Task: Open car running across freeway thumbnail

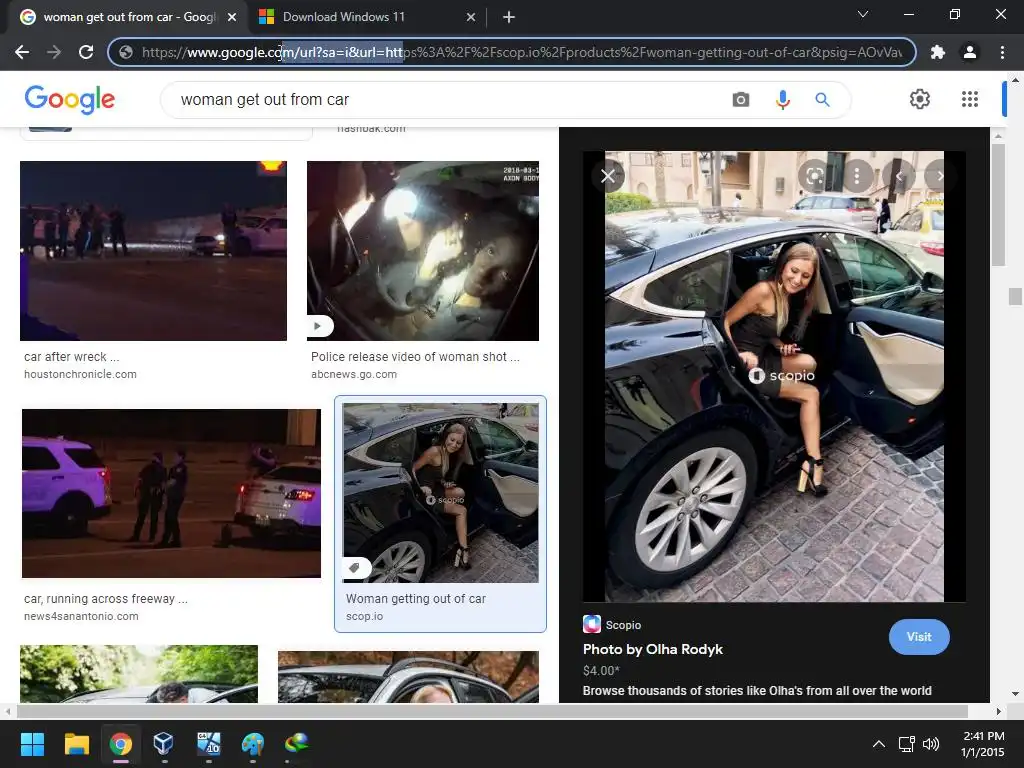Action: [171, 493]
